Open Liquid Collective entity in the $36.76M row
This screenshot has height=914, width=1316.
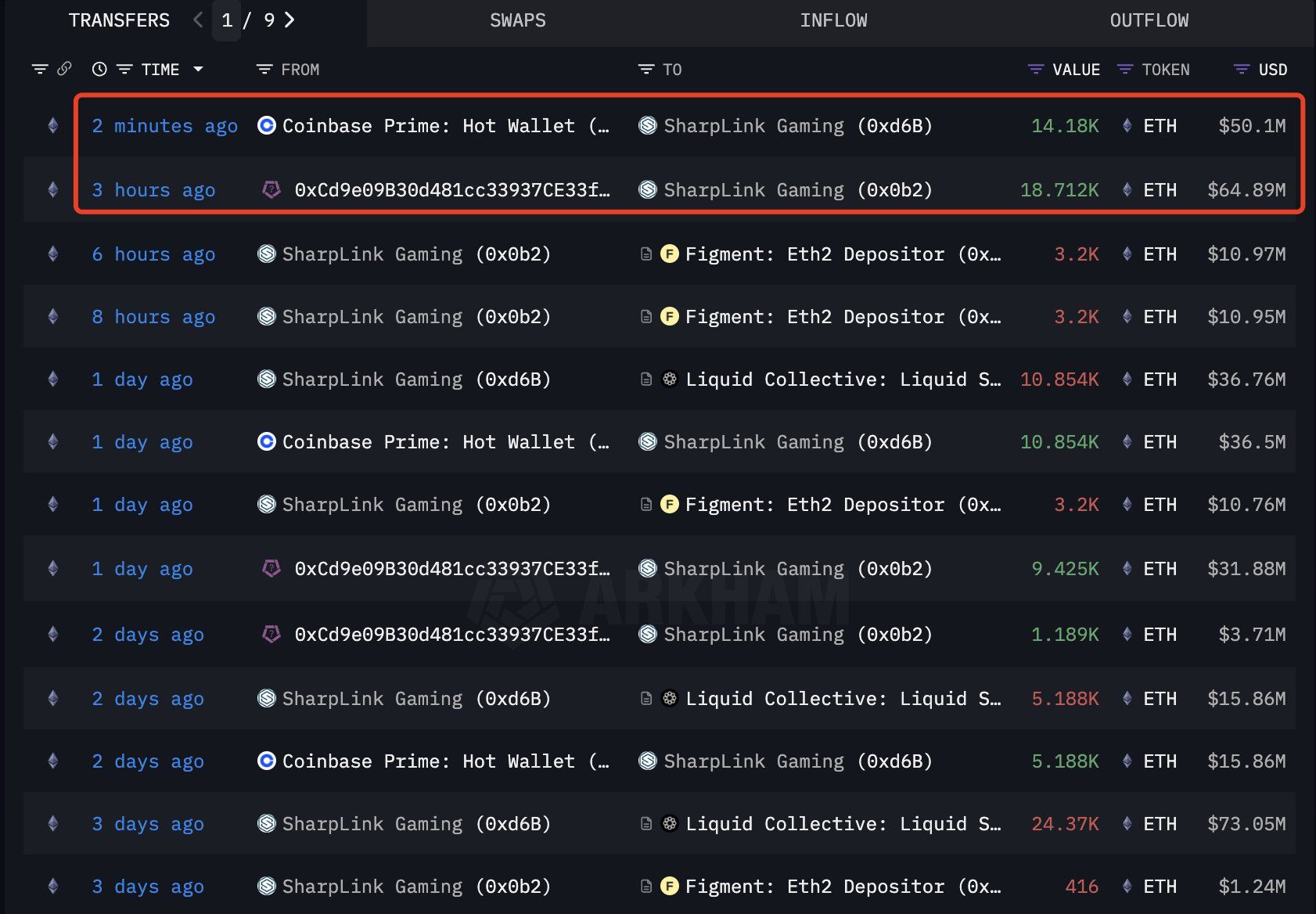[x=843, y=380]
